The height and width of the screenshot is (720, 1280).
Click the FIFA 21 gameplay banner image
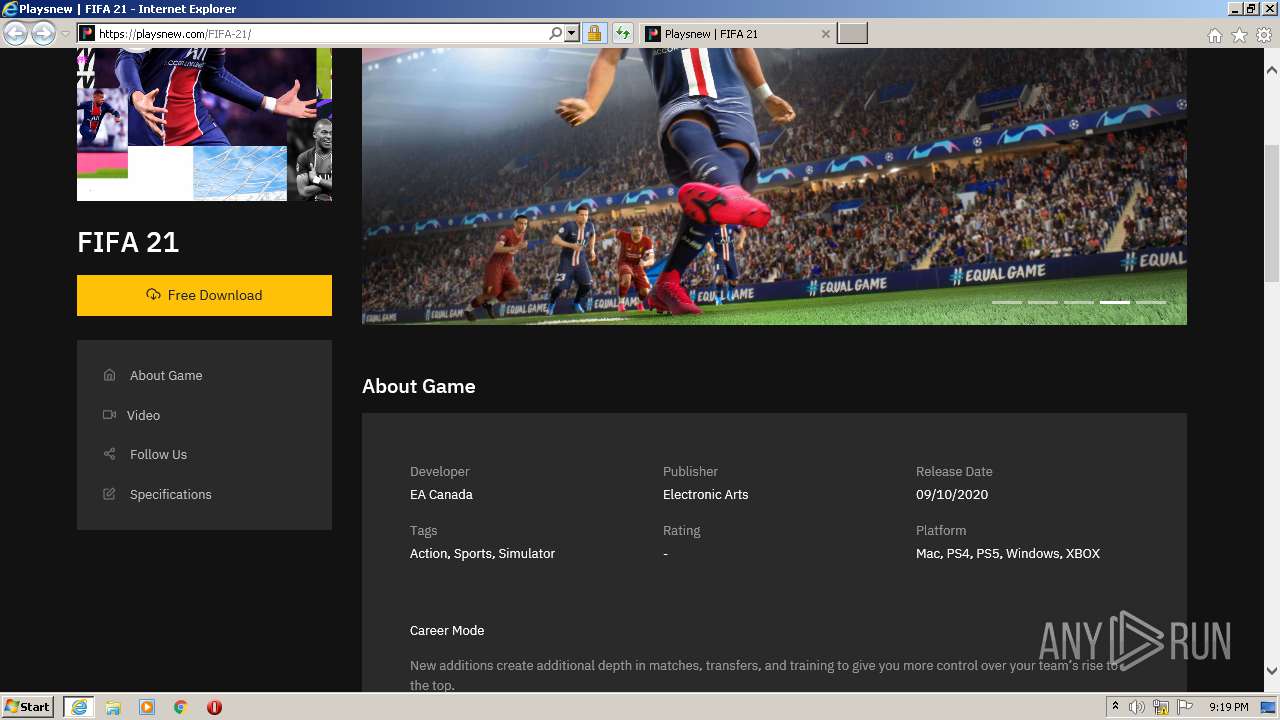pos(774,187)
